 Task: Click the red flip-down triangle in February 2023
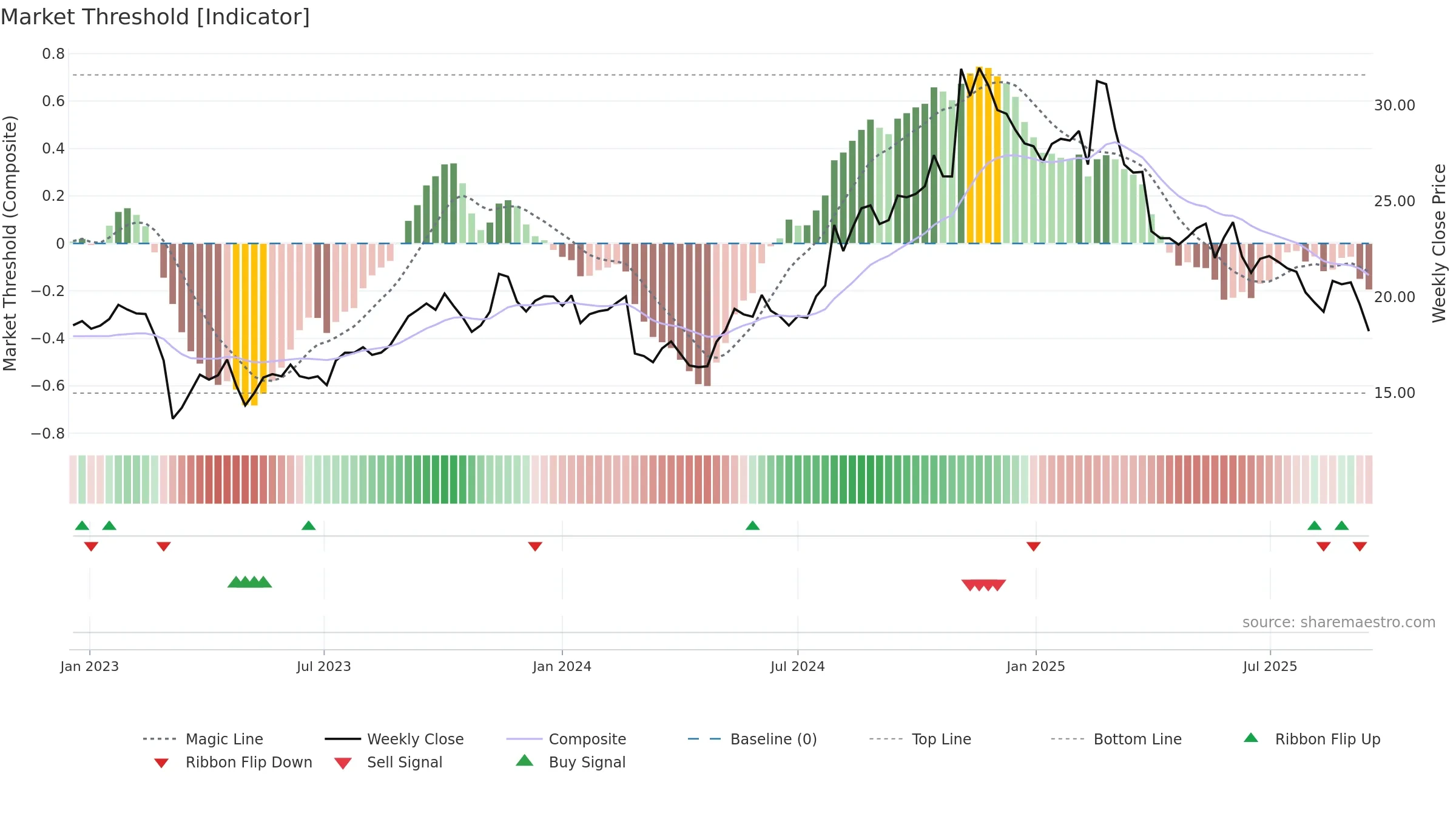tap(164, 546)
